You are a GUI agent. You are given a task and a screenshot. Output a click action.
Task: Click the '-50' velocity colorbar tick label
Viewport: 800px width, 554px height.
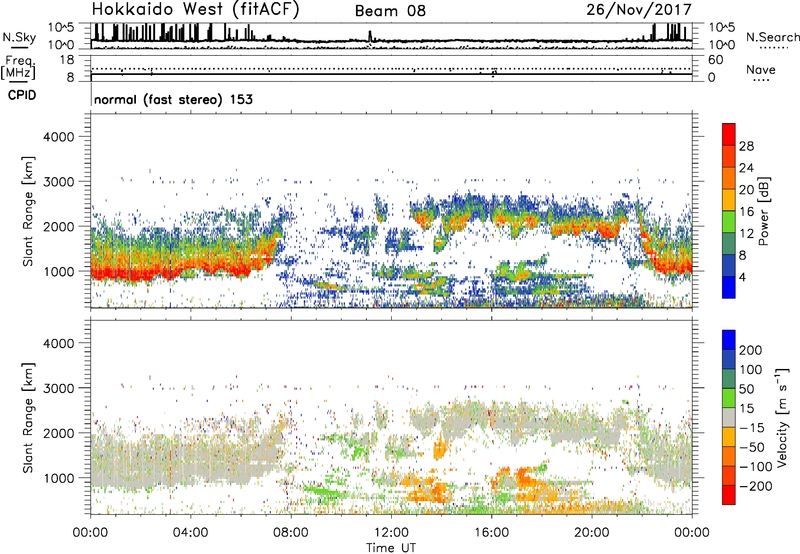point(752,447)
